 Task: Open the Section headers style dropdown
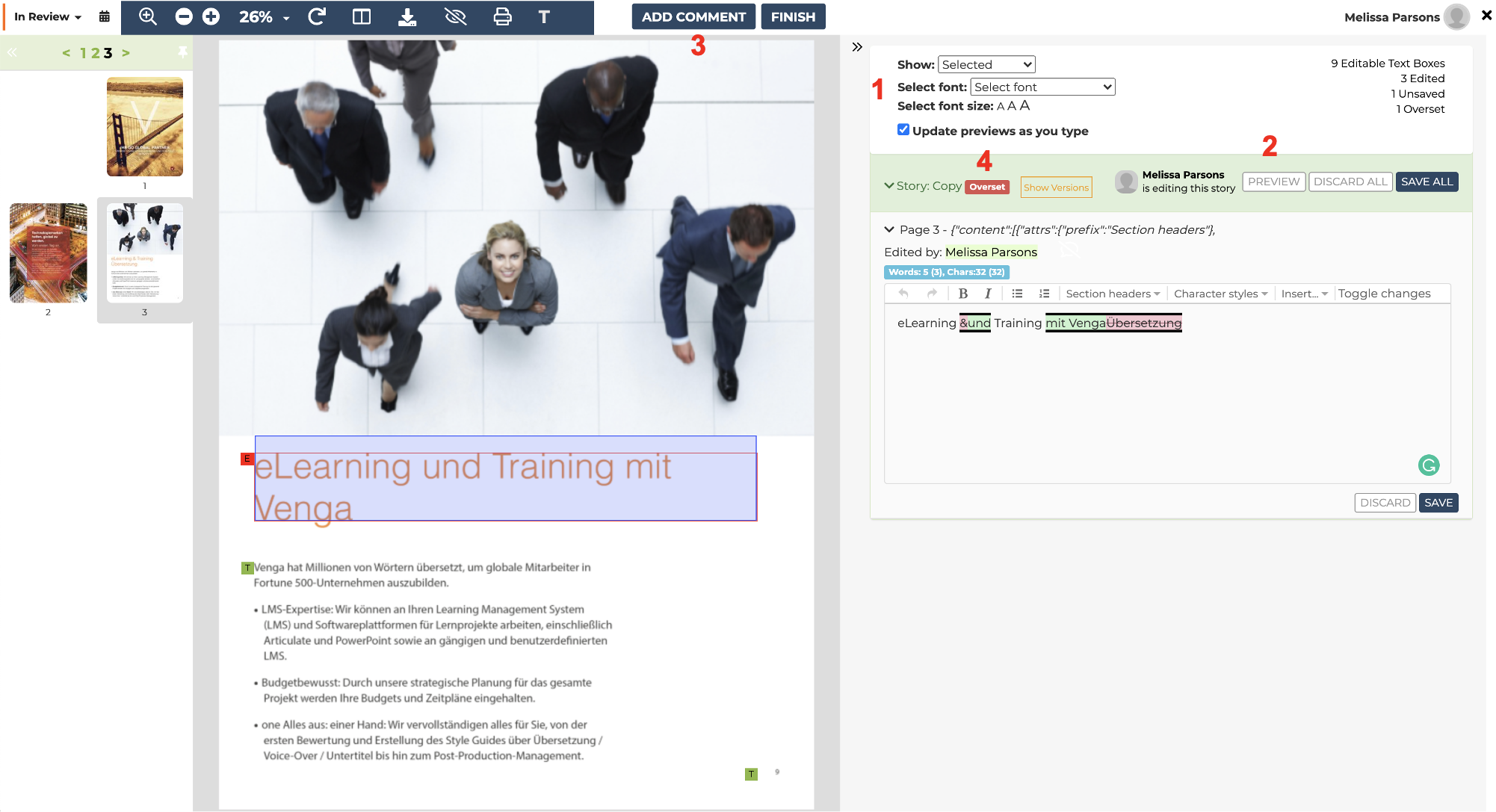[x=1113, y=294]
